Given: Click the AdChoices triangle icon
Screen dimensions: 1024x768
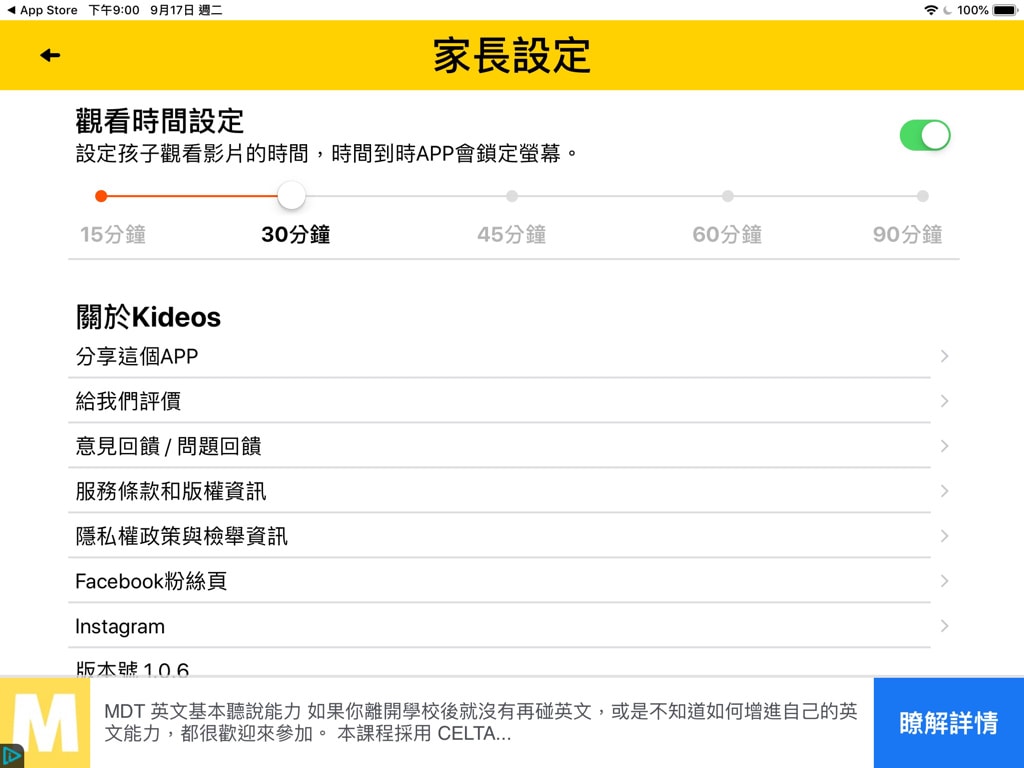Looking at the screenshot, I should (x=11, y=756).
